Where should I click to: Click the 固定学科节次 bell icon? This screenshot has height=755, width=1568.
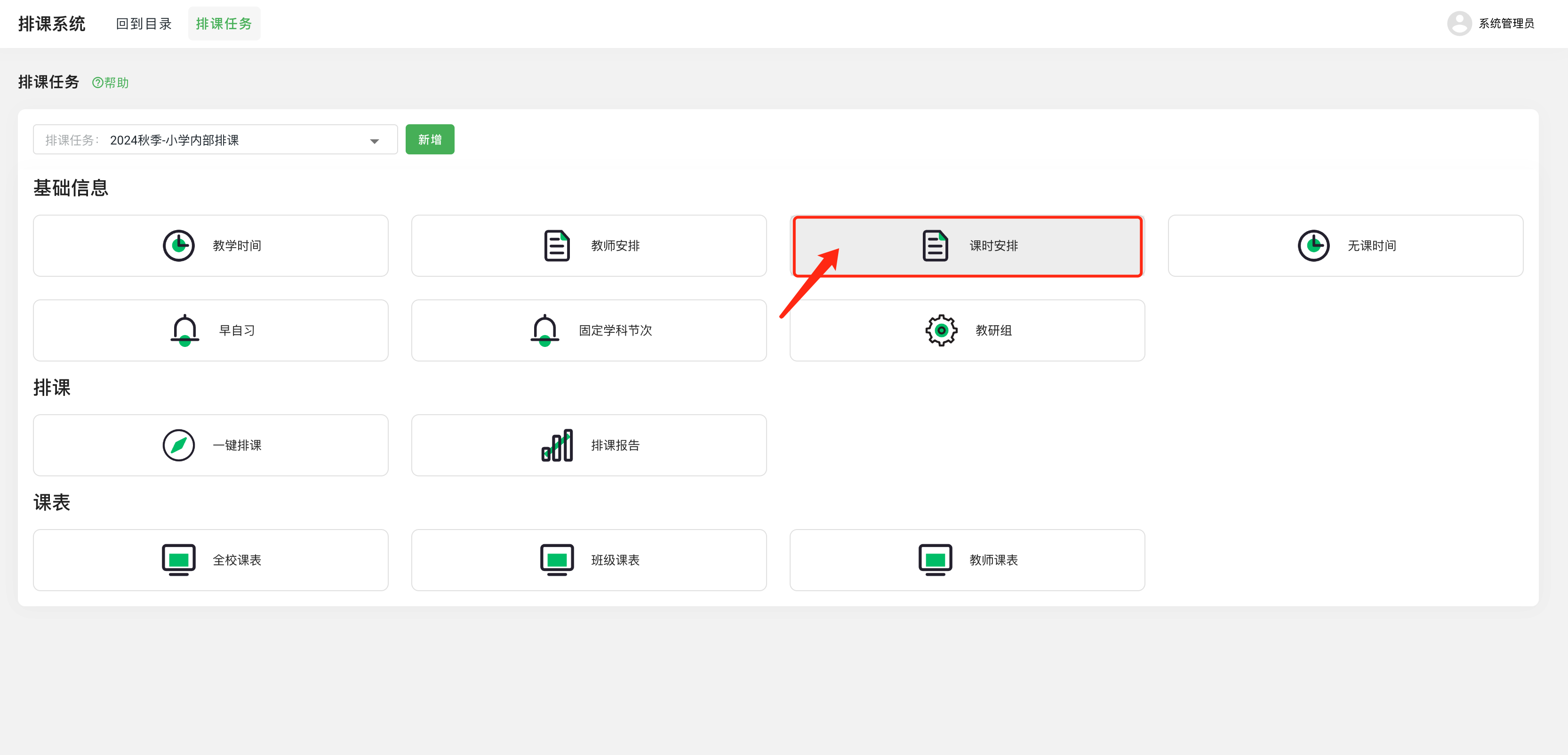545,330
